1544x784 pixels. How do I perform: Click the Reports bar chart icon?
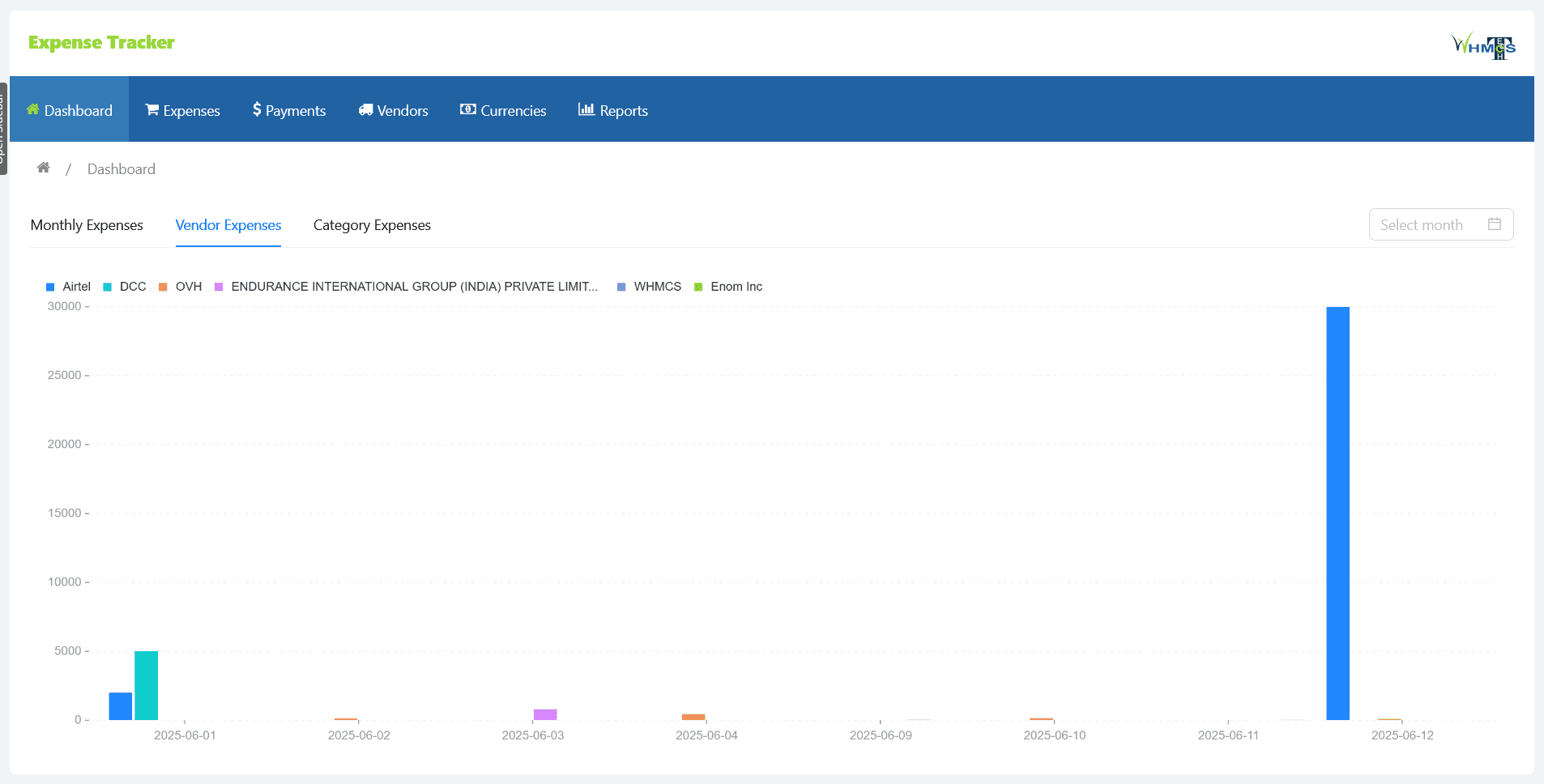click(x=586, y=109)
